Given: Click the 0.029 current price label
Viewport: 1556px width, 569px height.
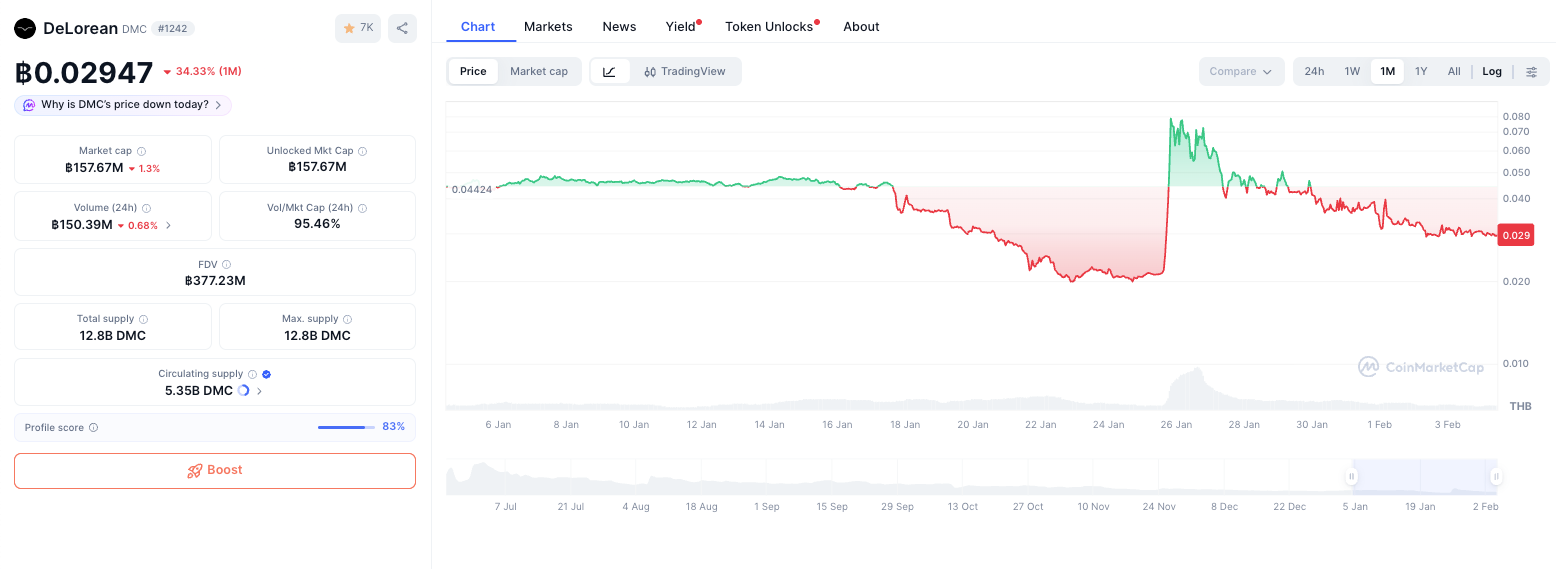Looking at the screenshot, I should click(1515, 235).
